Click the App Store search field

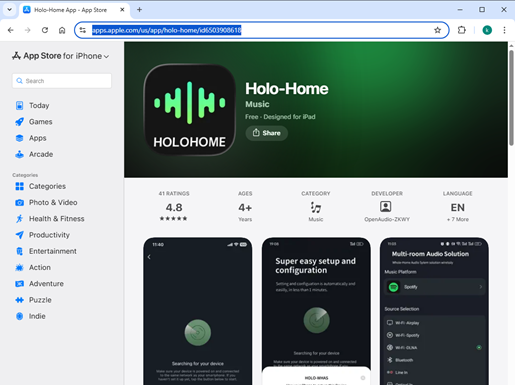pyautogui.click(x=62, y=81)
